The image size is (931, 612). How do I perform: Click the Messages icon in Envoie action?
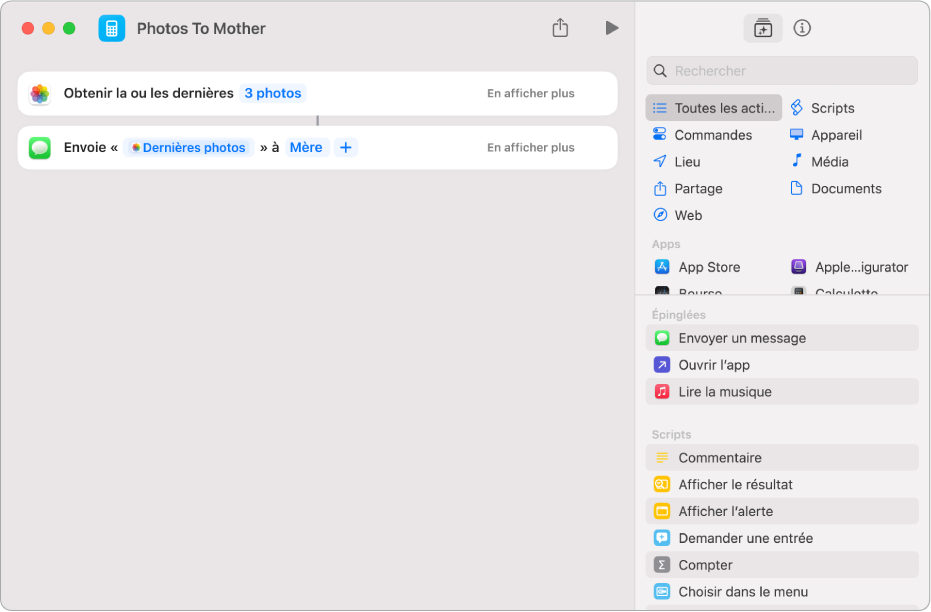coord(40,147)
